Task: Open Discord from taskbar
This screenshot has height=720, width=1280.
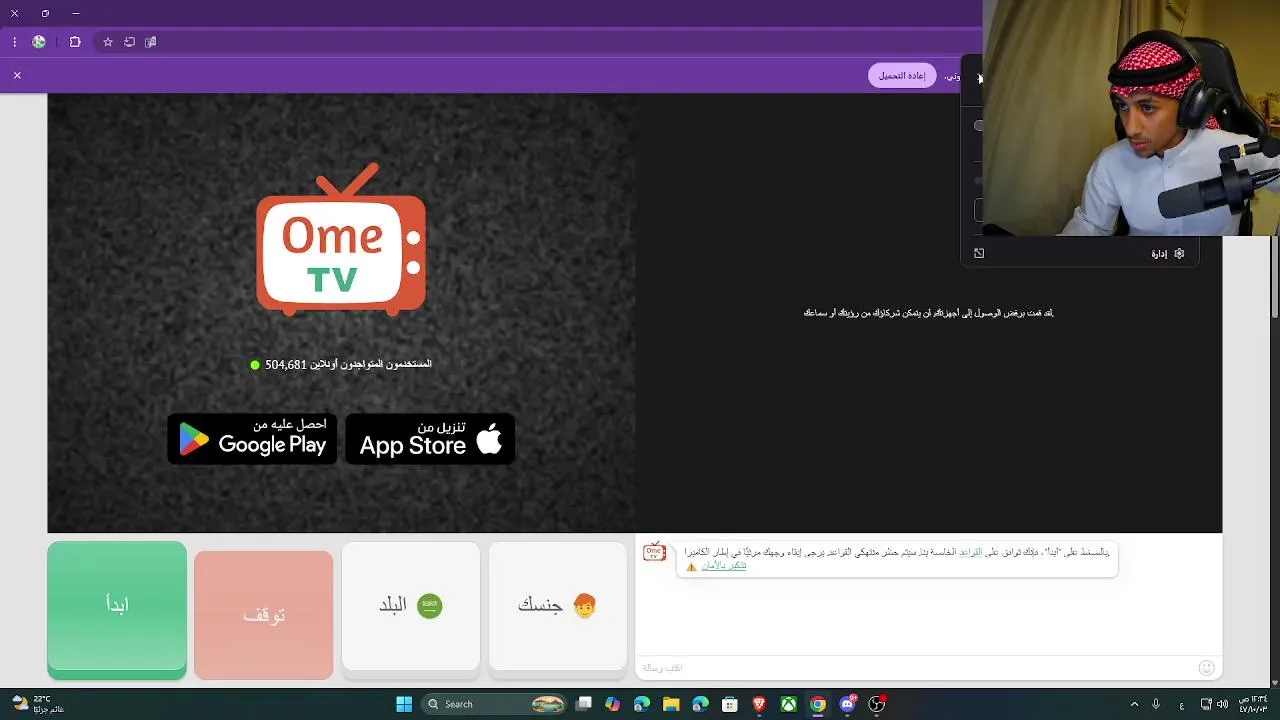Action: [848, 704]
